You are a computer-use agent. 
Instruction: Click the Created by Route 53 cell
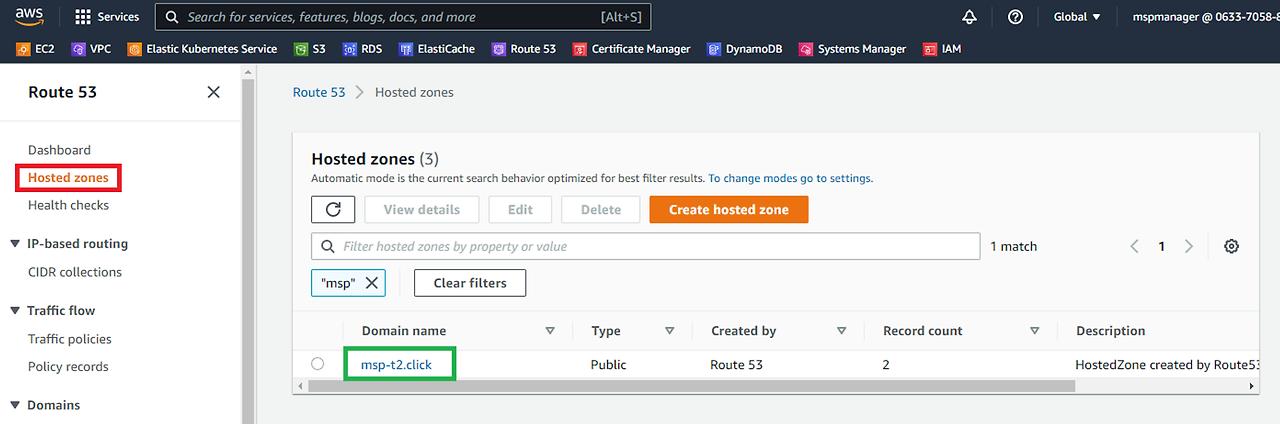click(737, 365)
